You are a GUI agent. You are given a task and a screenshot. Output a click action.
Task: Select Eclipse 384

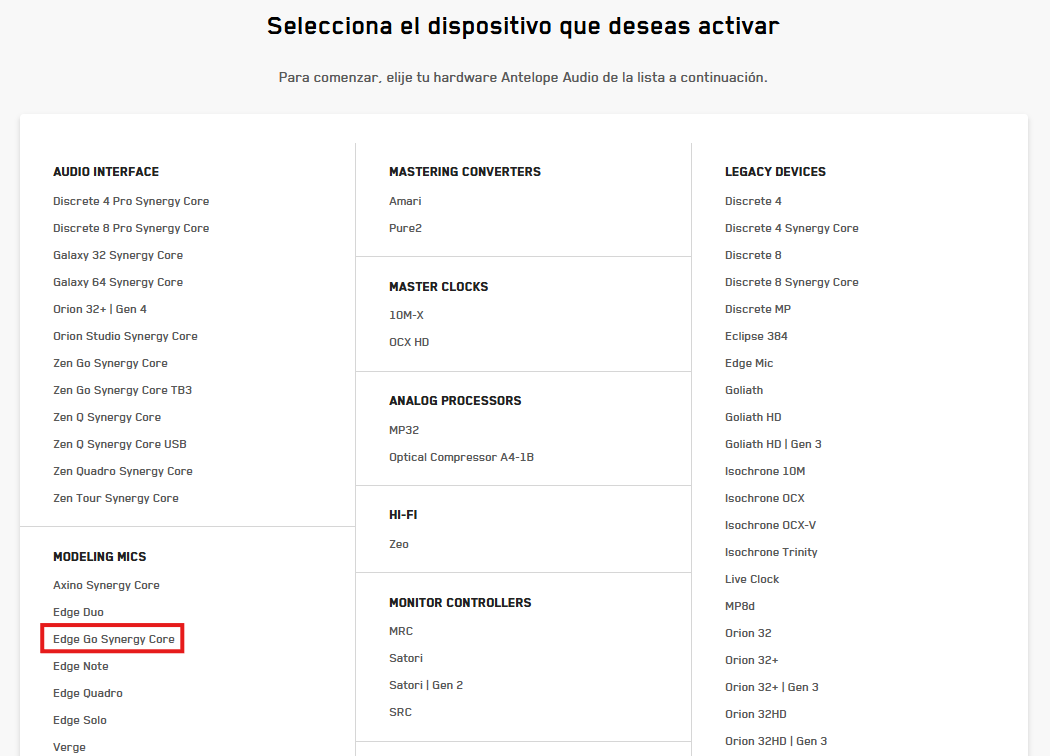click(x=756, y=336)
